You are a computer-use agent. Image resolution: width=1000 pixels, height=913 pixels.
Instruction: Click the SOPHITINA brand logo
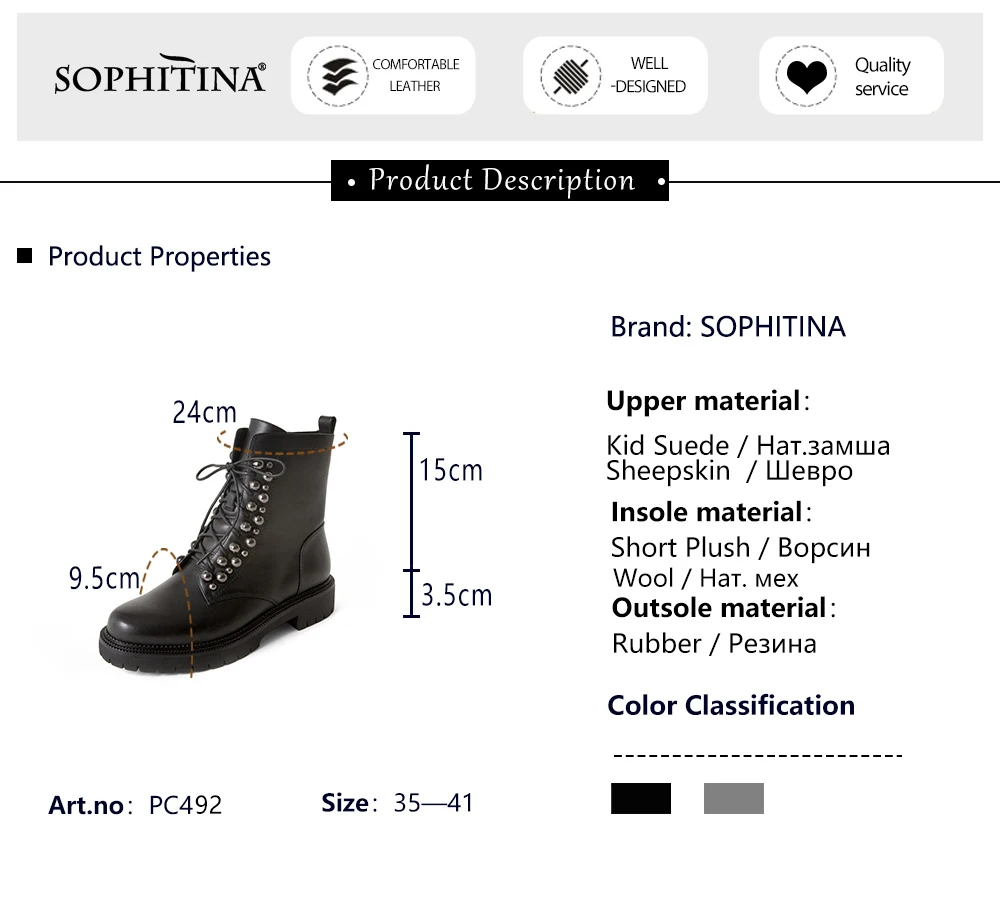pyautogui.click(x=160, y=76)
